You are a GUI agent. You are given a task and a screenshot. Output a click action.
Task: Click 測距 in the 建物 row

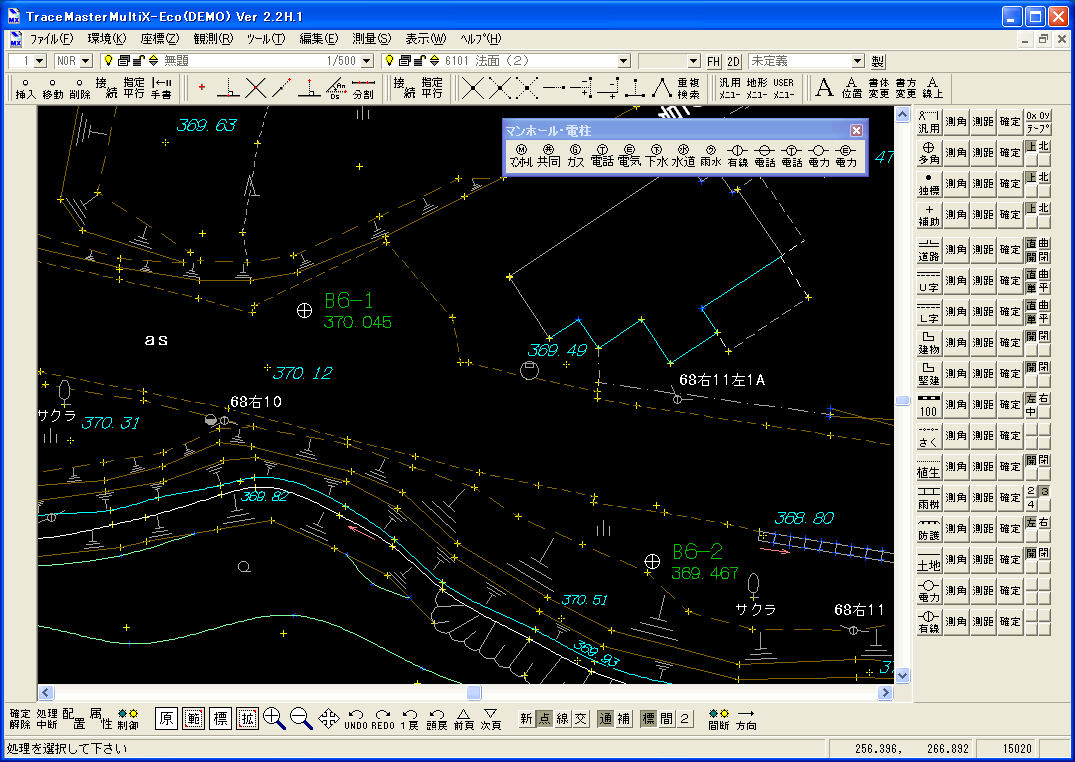983,343
